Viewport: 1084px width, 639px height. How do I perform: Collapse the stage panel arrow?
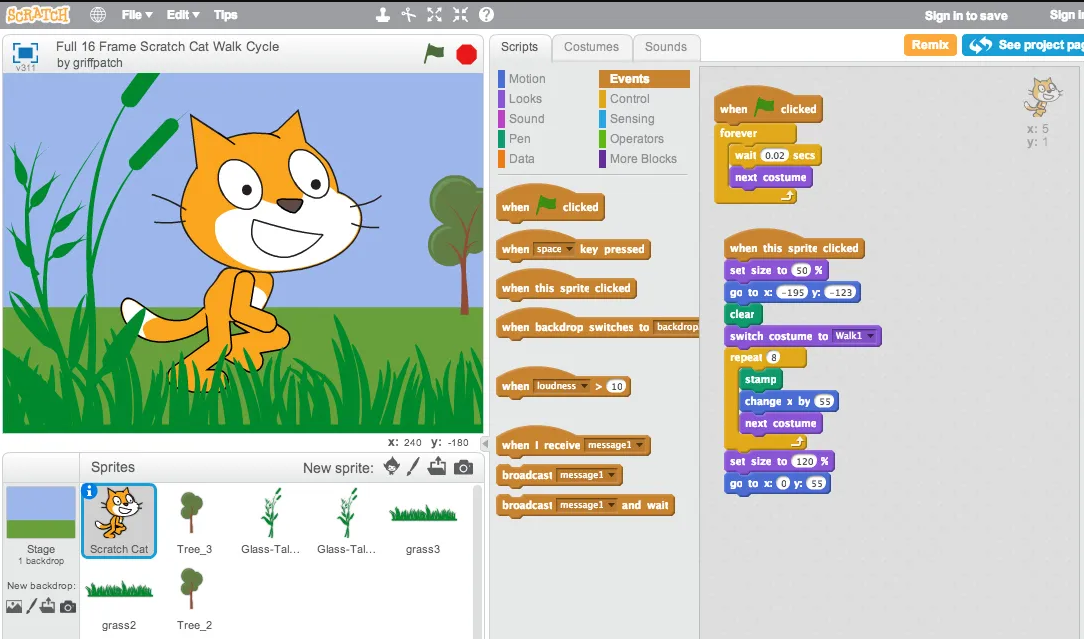pyautogui.click(x=485, y=443)
